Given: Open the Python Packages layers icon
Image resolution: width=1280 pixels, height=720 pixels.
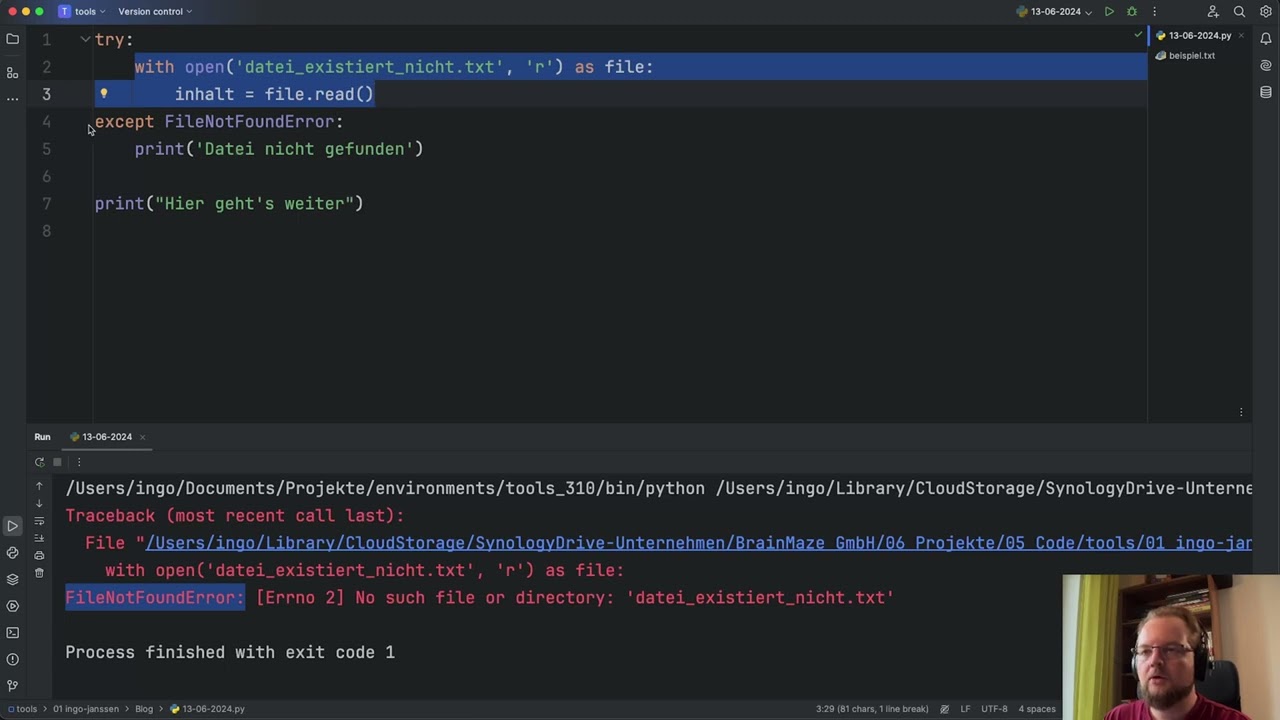Looking at the screenshot, I should point(12,579).
